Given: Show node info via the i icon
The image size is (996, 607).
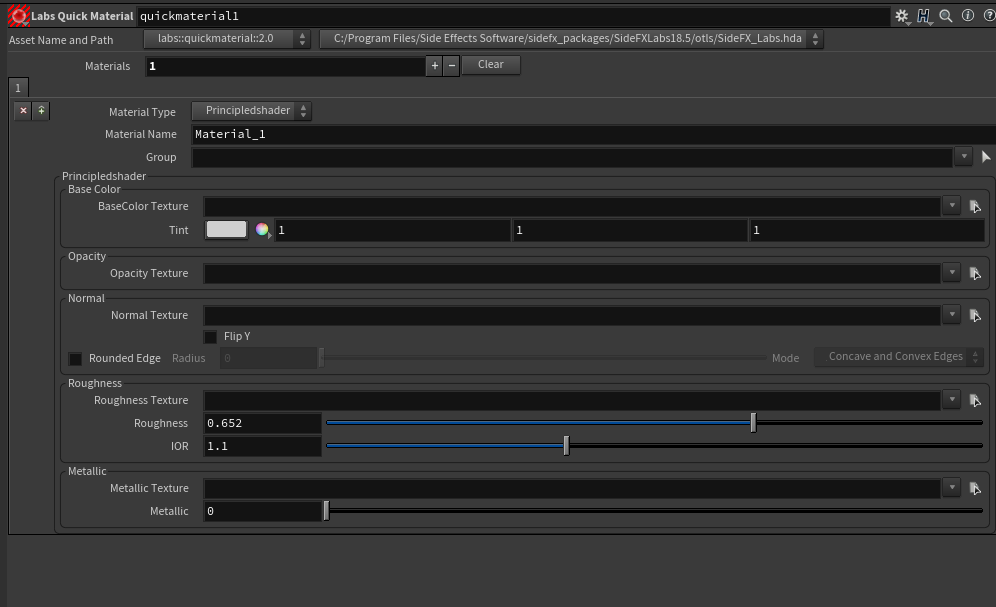Looking at the screenshot, I should 967,15.
